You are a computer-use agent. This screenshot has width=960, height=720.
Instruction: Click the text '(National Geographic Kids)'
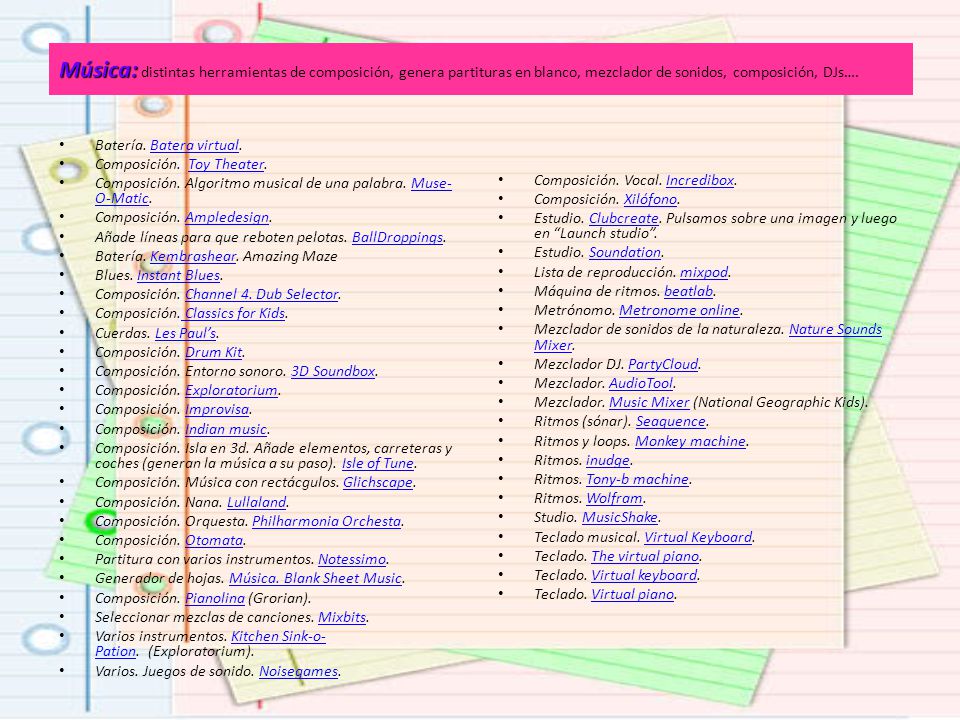[x=780, y=402]
